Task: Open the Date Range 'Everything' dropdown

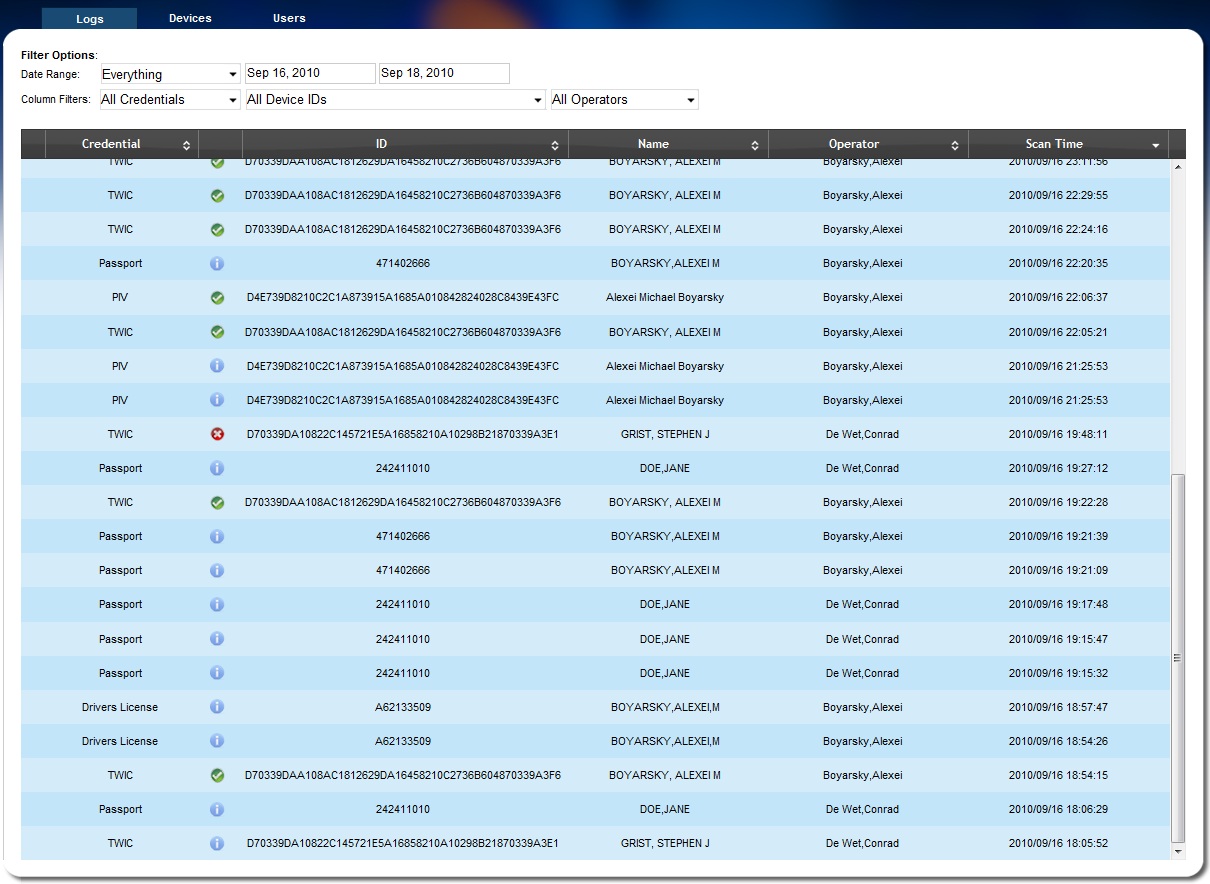Action: pos(170,74)
